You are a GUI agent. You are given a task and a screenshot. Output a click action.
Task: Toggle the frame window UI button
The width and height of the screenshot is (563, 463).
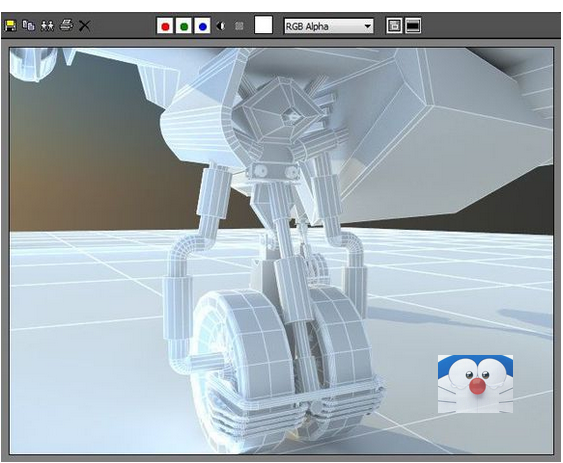(x=413, y=26)
